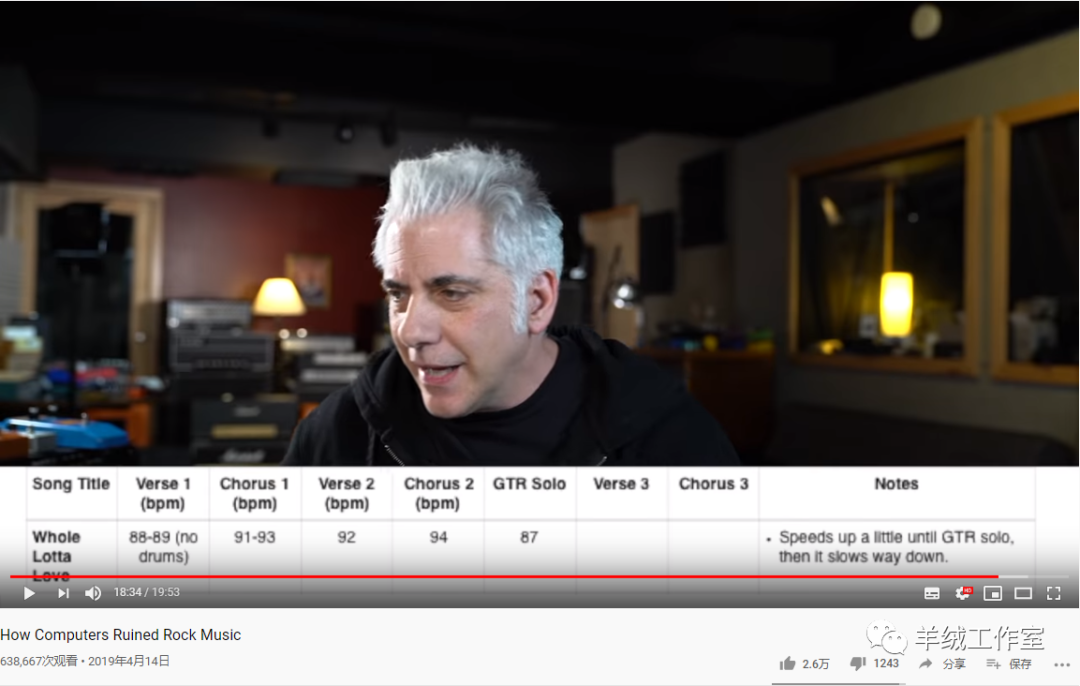Dislike the video with thumbs down
This screenshot has width=1080, height=686.
pos(857,663)
